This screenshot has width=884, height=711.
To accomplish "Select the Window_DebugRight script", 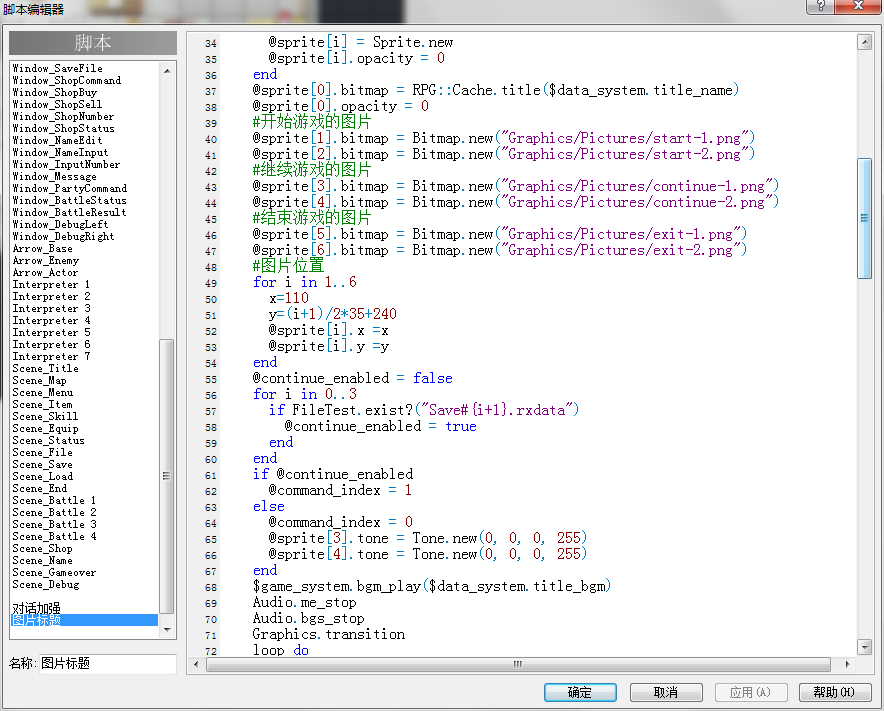I will tap(63, 236).
